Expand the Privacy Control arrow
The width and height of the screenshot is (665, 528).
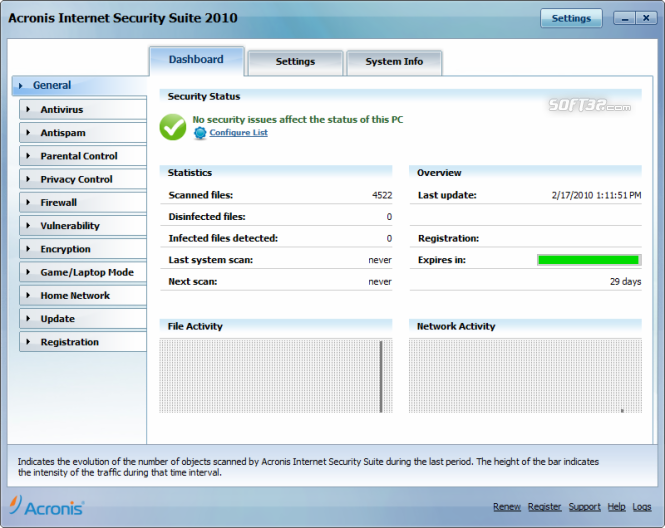[28, 179]
